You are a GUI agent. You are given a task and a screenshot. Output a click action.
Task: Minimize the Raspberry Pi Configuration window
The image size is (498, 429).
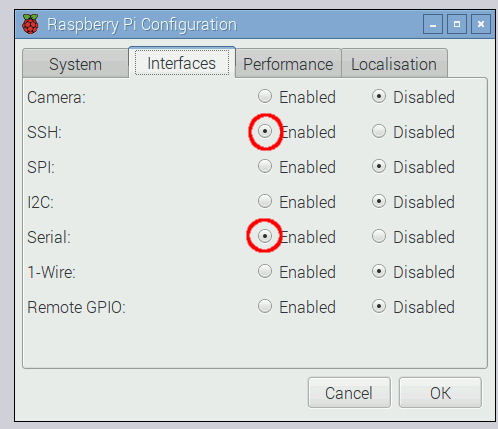coord(433,24)
